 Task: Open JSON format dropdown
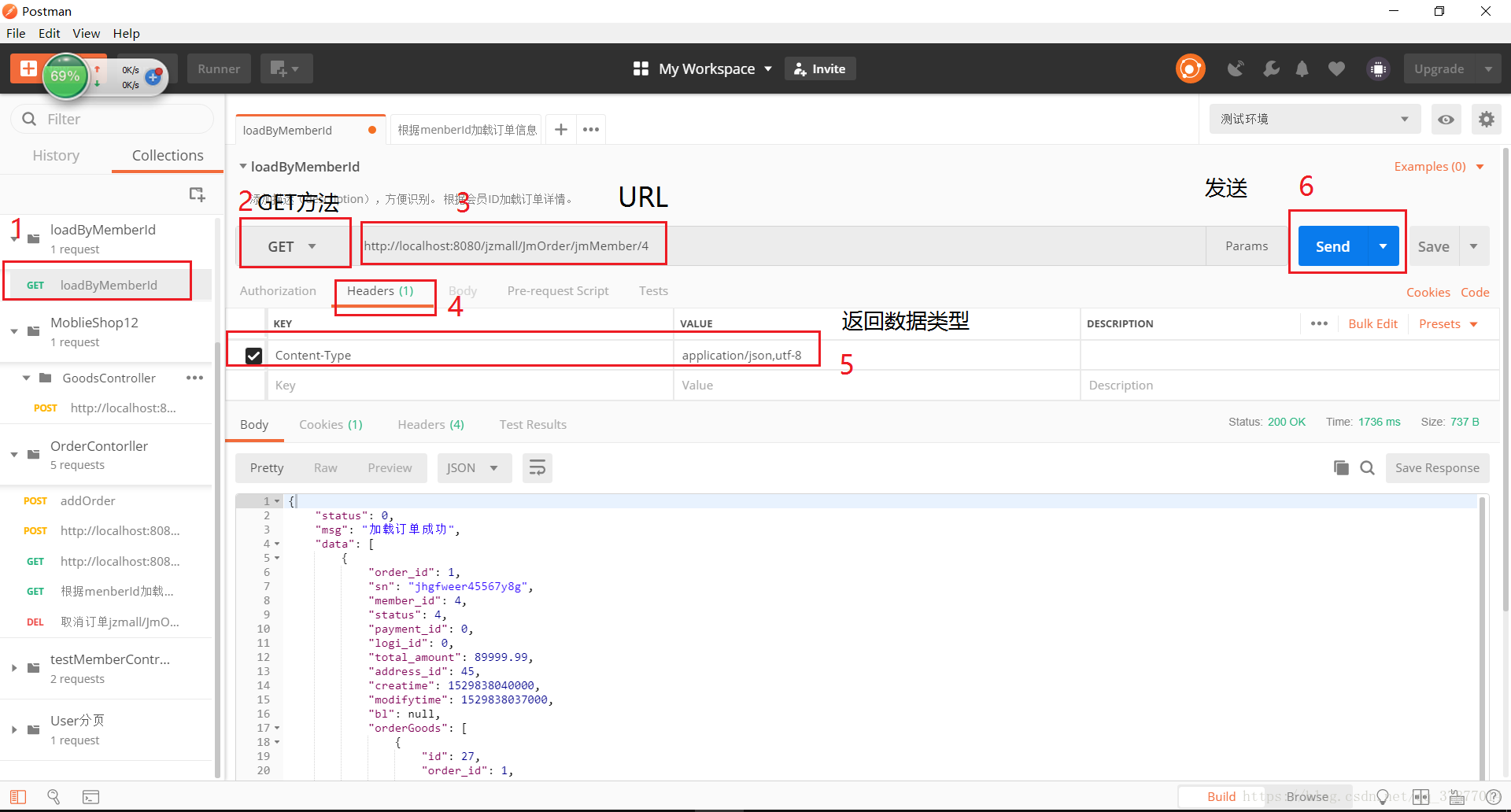pos(475,468)
